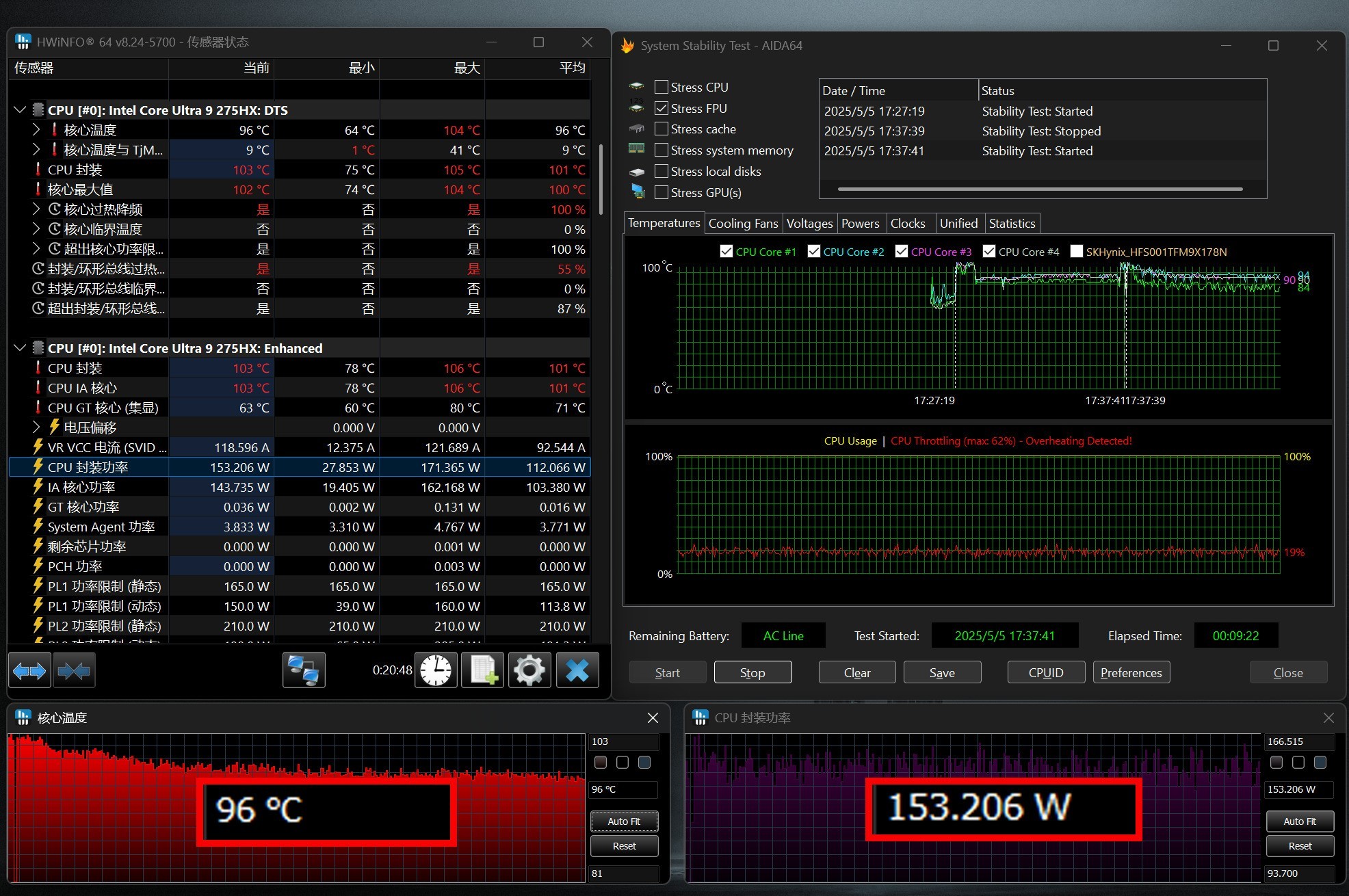Expand the 核心温度 sensor row
This screenshot has height=896, width=1349.
(x=36, y=130)
